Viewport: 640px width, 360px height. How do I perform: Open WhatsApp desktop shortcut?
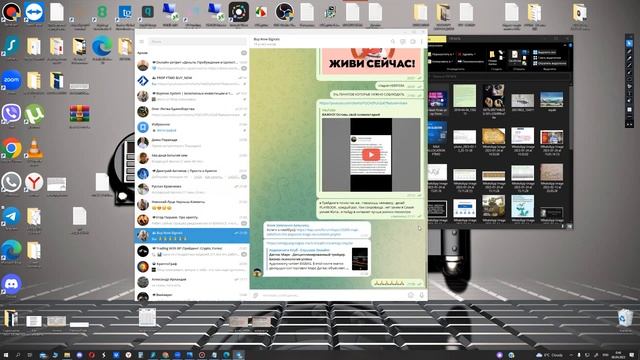11,183
